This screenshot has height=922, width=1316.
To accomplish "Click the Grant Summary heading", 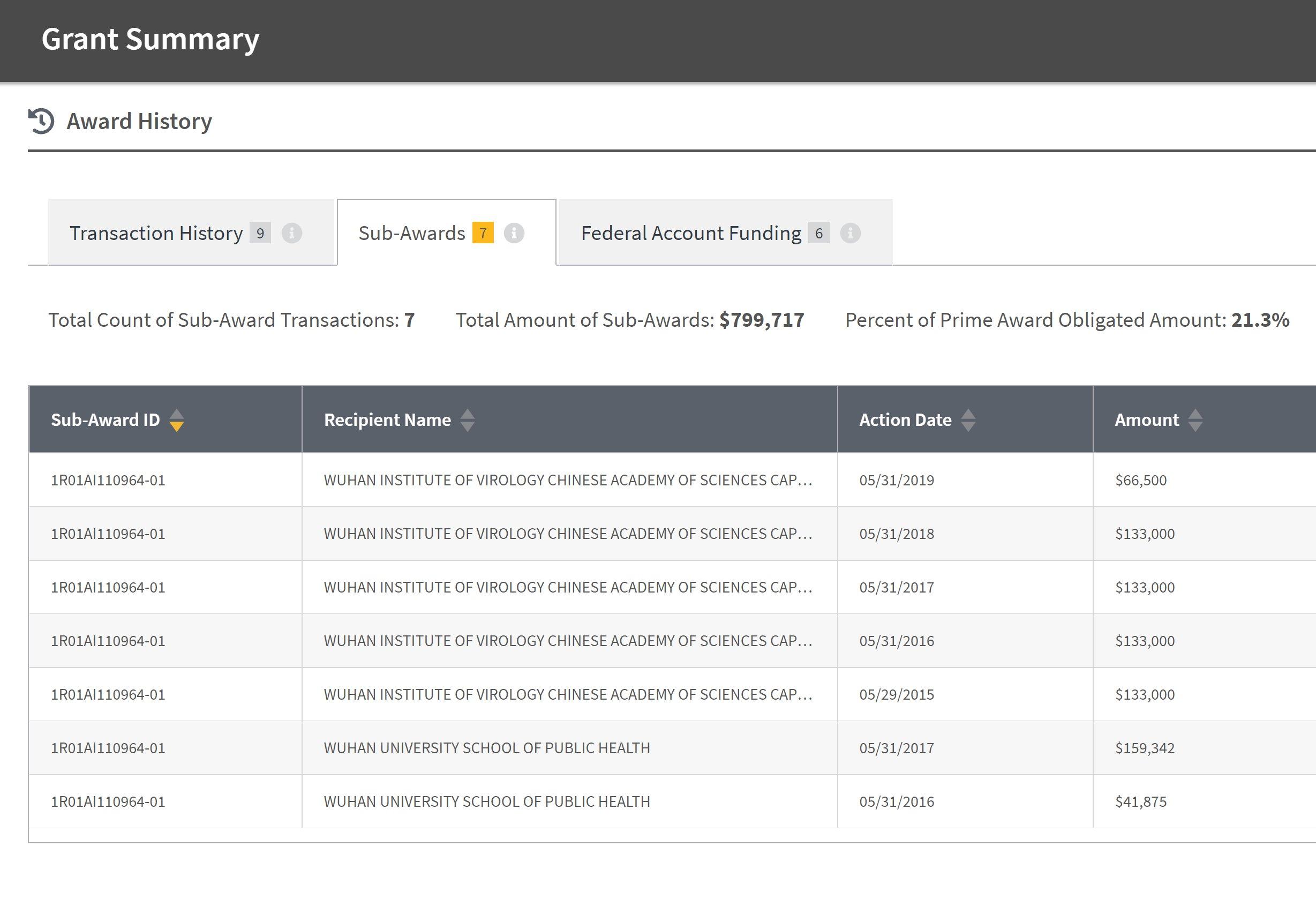I will 151,40.
